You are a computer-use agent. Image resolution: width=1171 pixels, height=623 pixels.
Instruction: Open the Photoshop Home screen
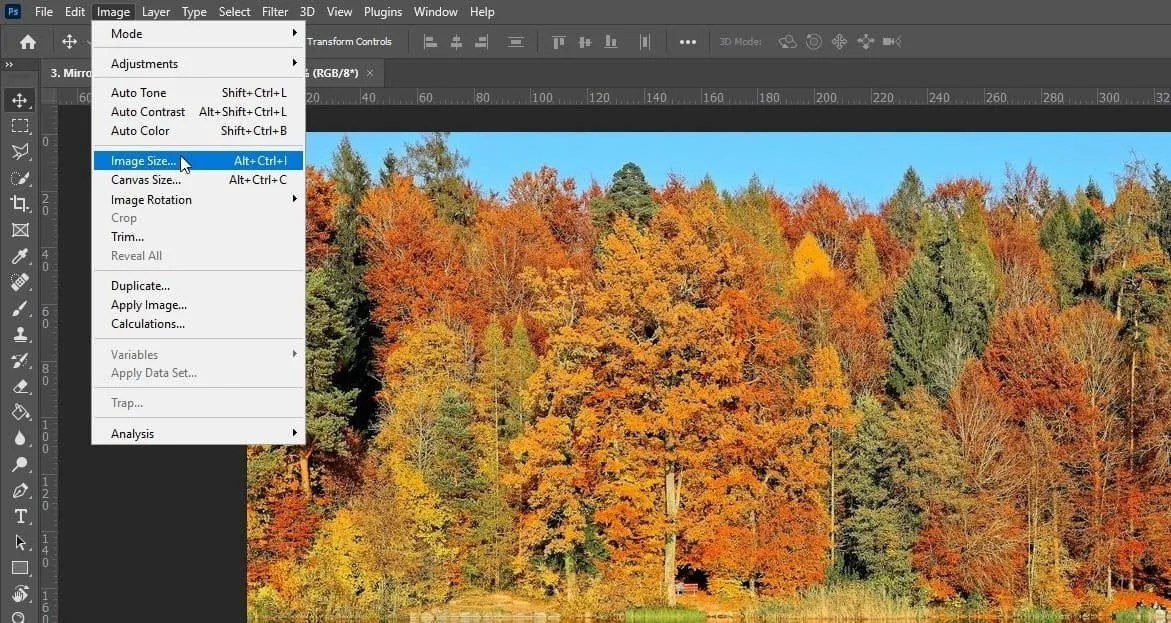[26, 41]
